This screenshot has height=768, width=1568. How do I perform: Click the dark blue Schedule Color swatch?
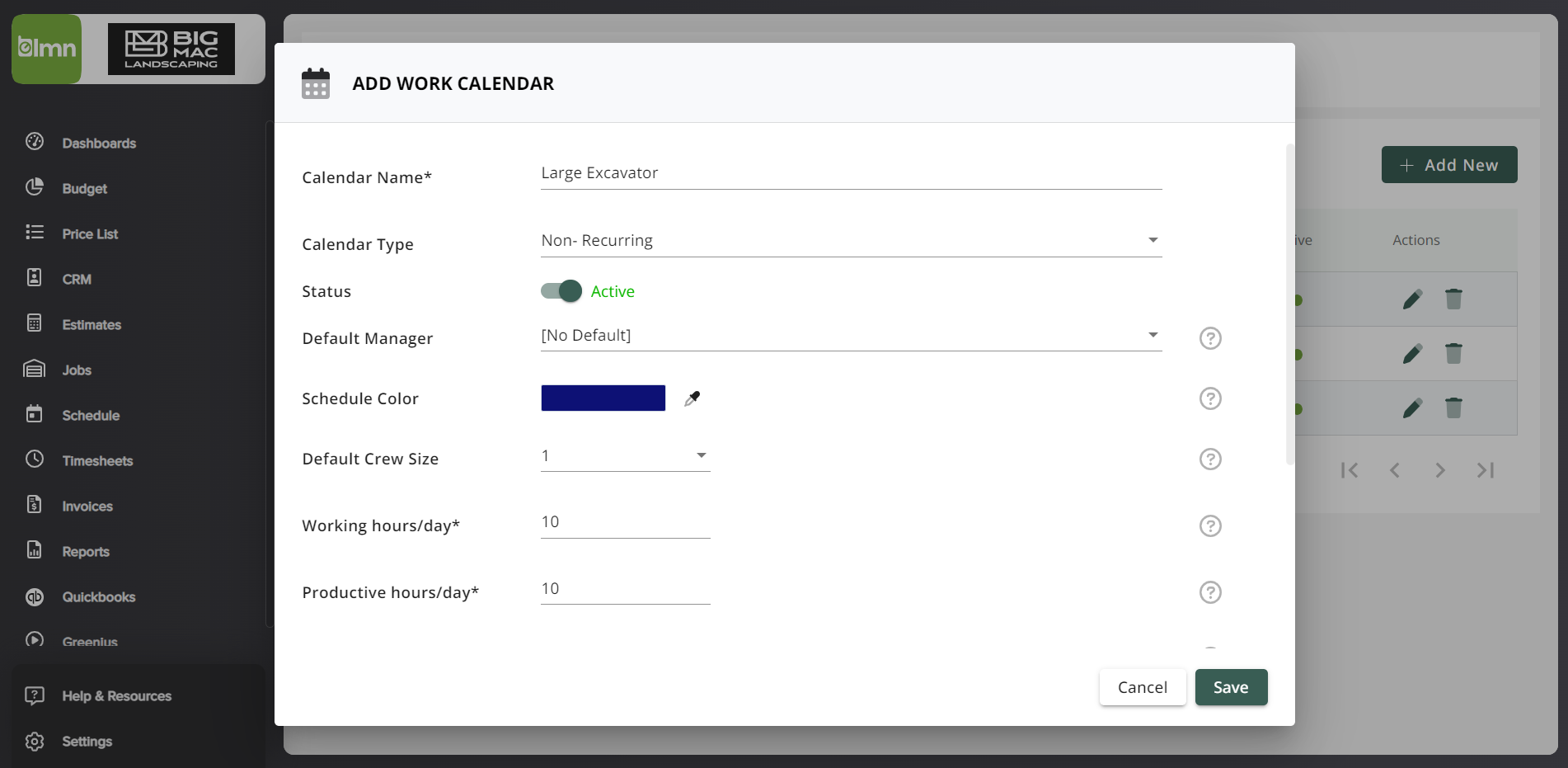(x=603, y=398)
